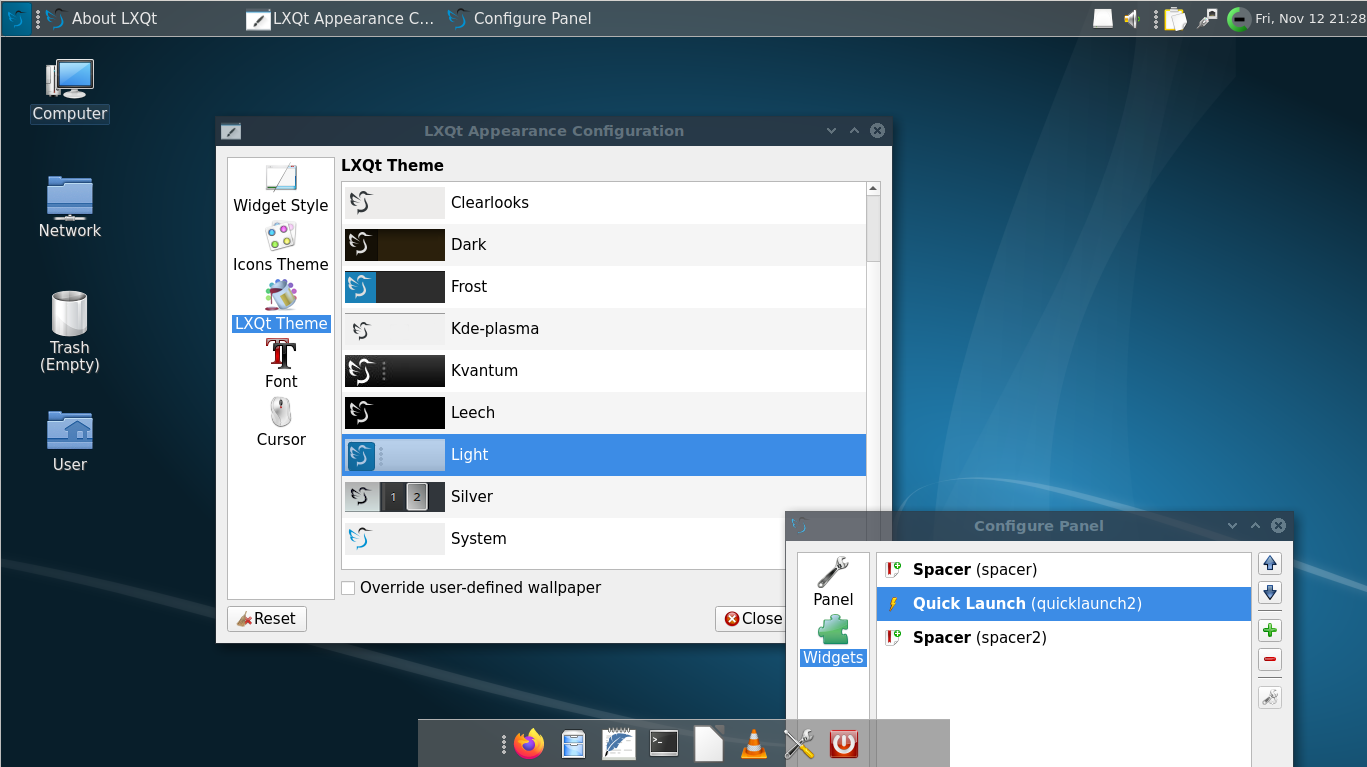Enable Override user-defined wallpaper checkbox
Screen dimensions: 1367x767
[348, 588]
